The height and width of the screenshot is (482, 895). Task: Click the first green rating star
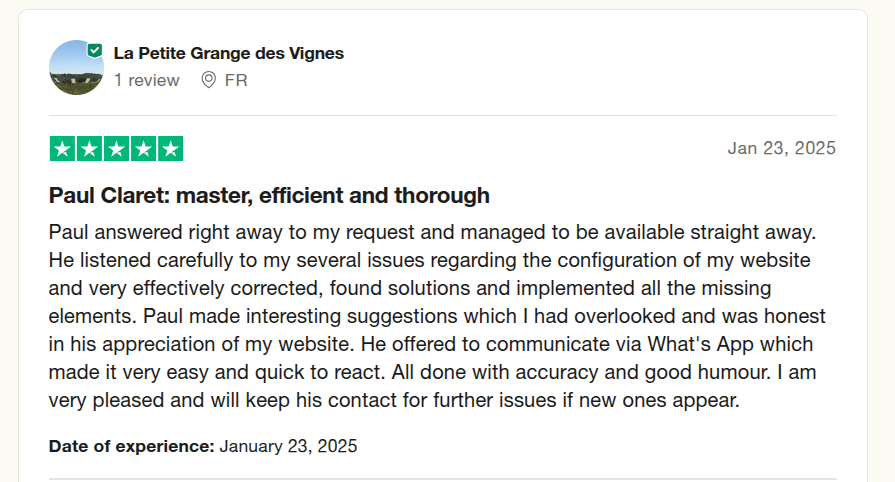point(62,149)
